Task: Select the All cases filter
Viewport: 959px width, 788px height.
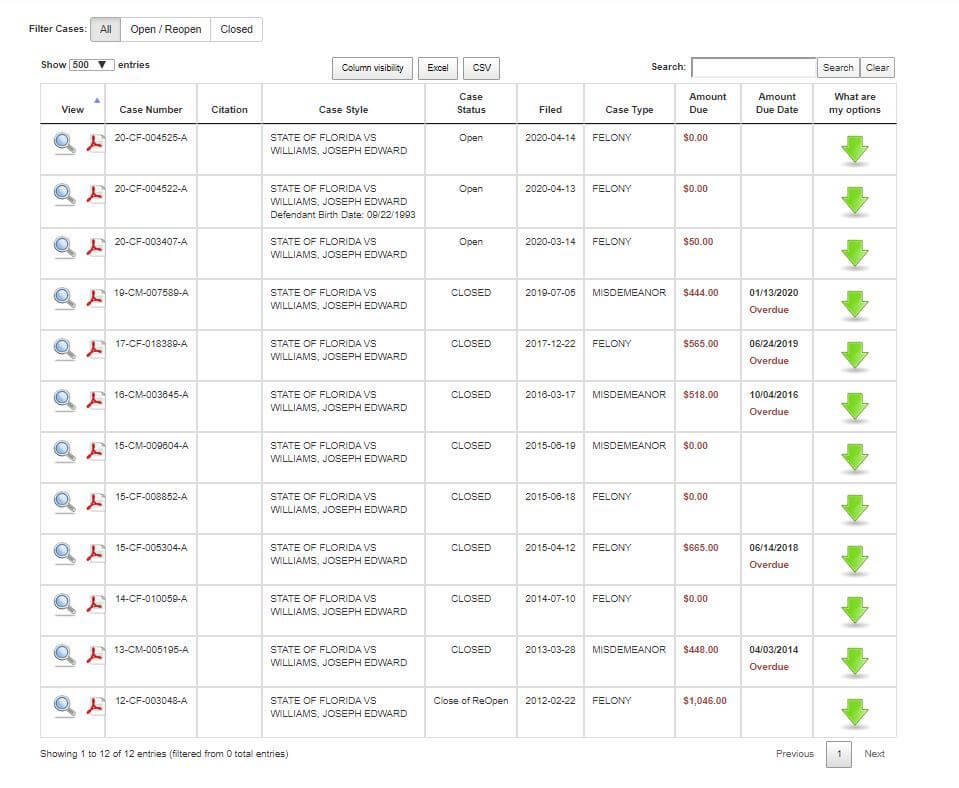Action: [105, 29]
